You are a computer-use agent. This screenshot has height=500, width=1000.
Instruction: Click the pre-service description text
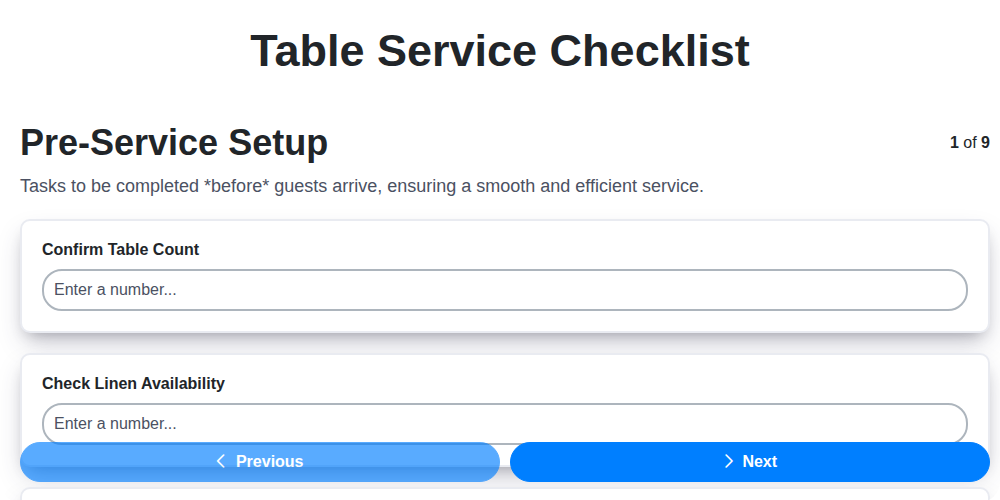tap(362, 186)
